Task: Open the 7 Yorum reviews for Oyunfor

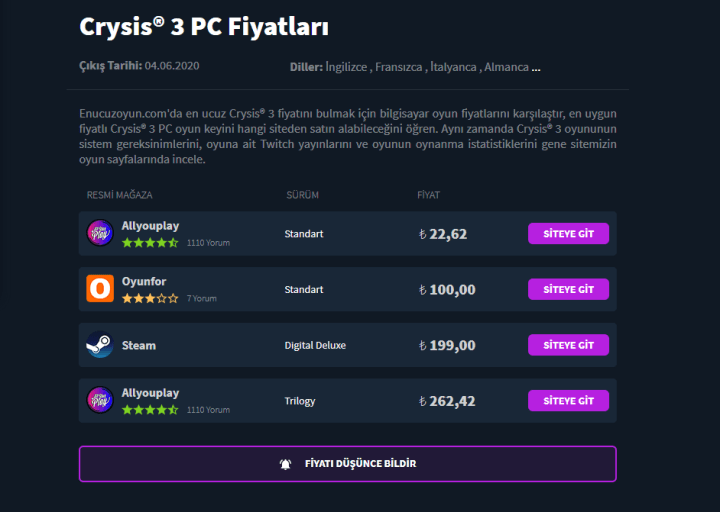Action: tap(200, 298)
